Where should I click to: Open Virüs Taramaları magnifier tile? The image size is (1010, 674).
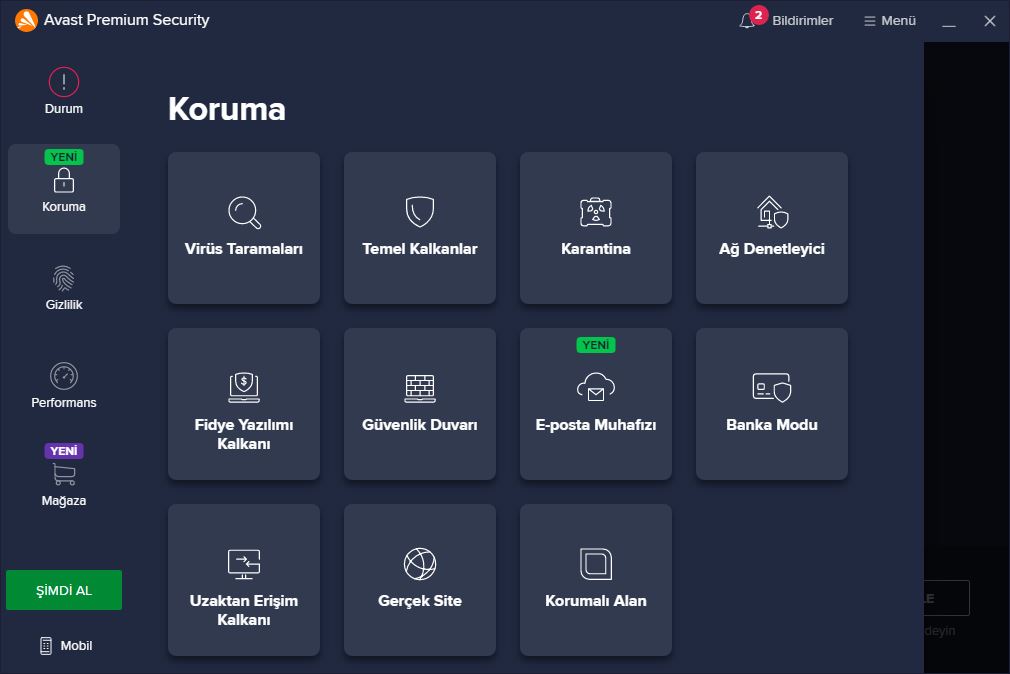(244, 228)
